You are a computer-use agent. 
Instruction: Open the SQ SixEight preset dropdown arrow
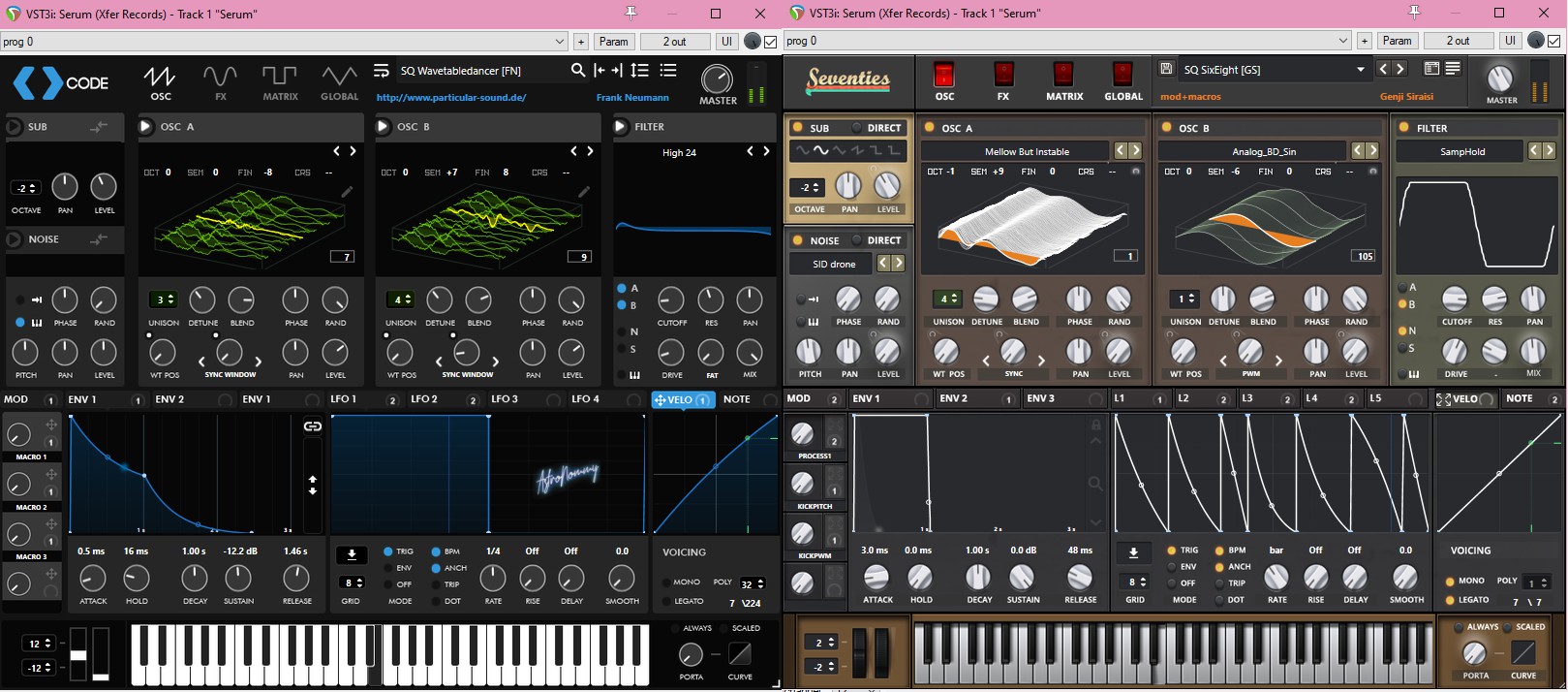pos(1360,70)
